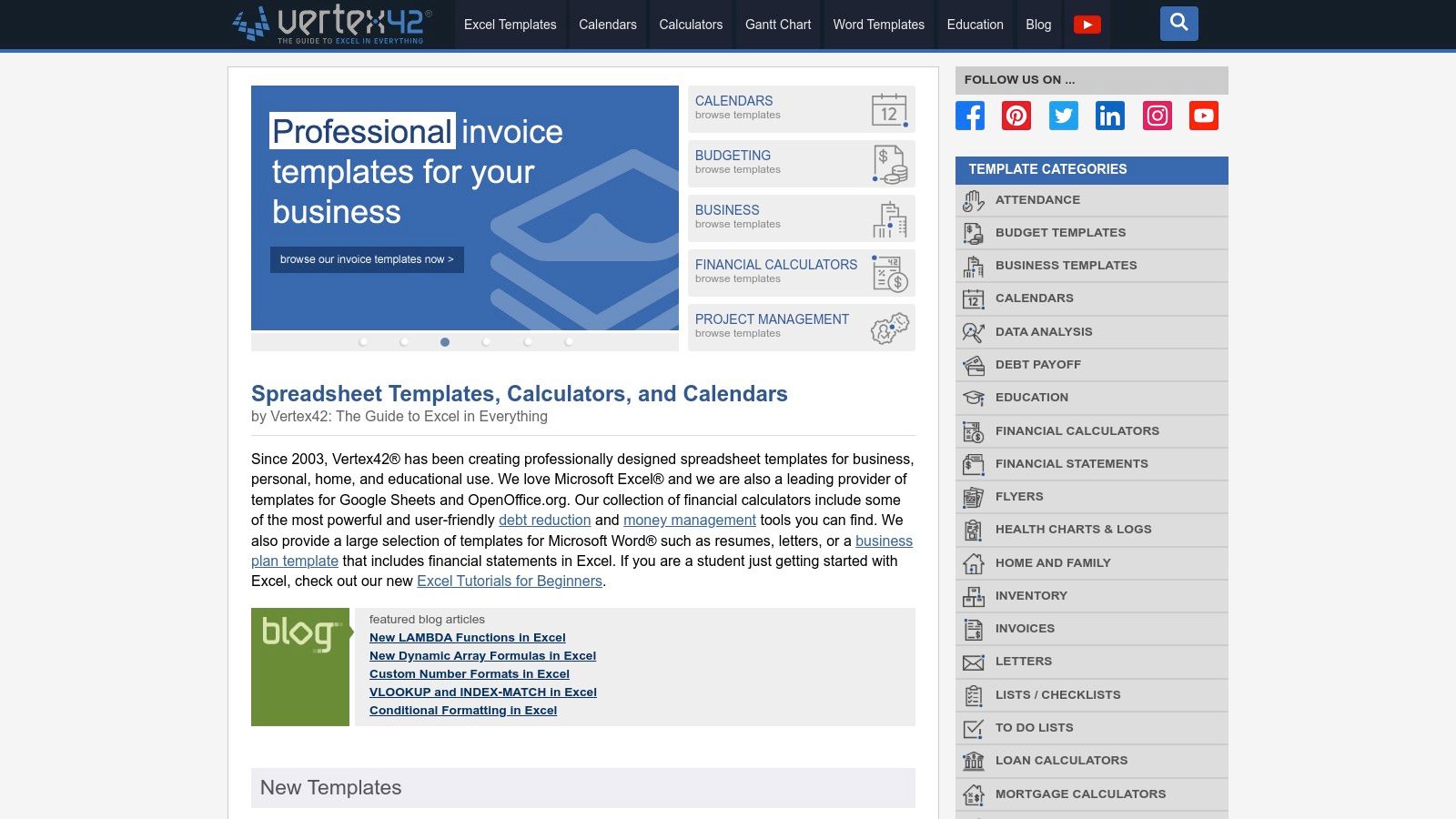The image size is (1456, 819).
Task: Open the YouTube follow icon in sidebar
Action: 1204,116
